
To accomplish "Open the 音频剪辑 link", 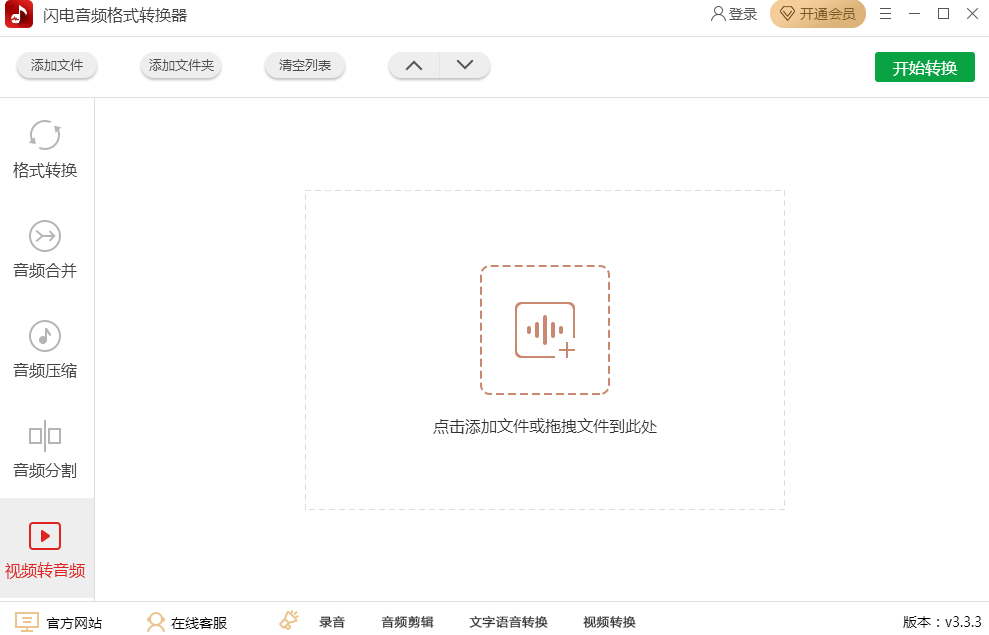I will [x=407, y=622].
